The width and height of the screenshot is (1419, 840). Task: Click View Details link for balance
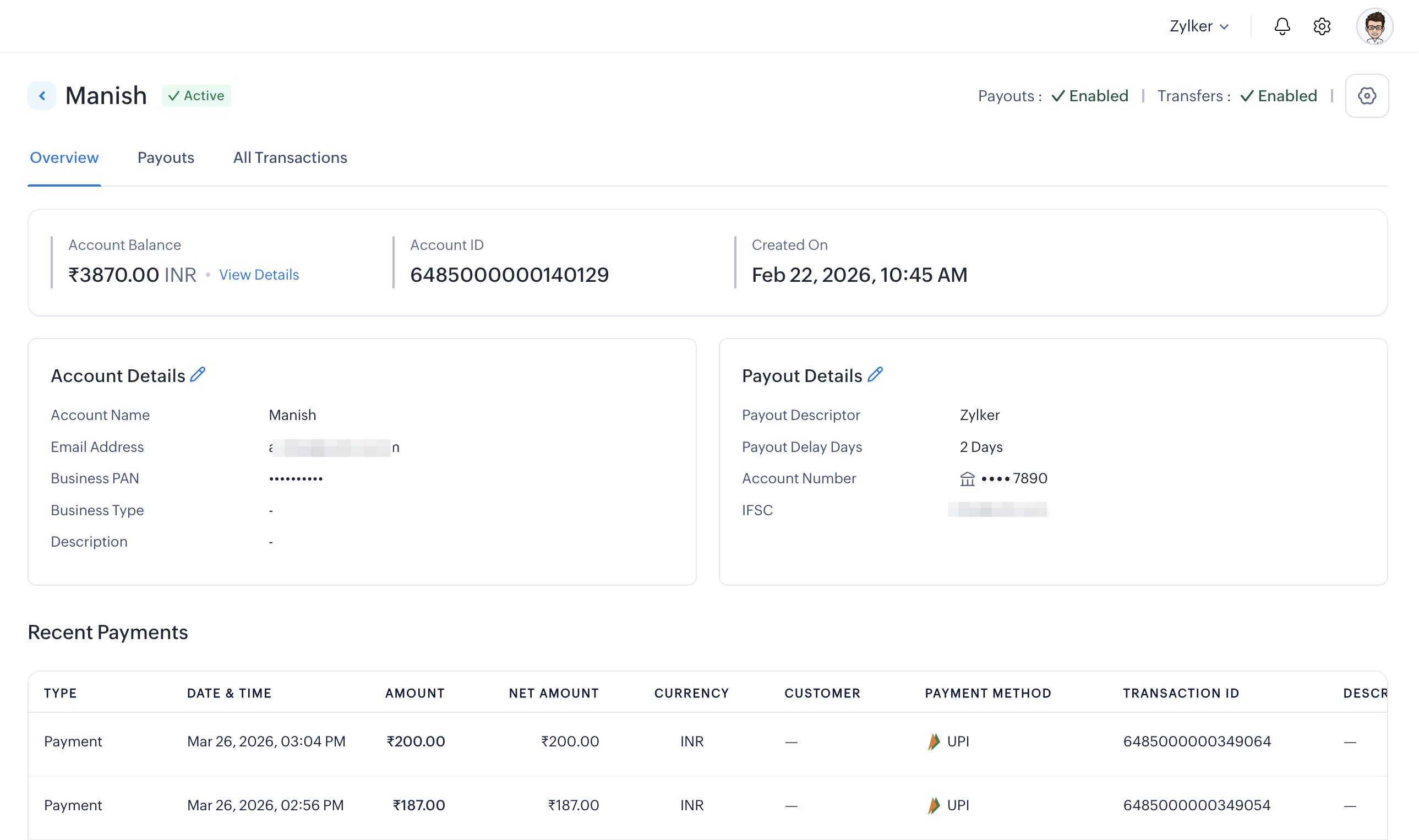pyautogui.click(x=259, y=275)
